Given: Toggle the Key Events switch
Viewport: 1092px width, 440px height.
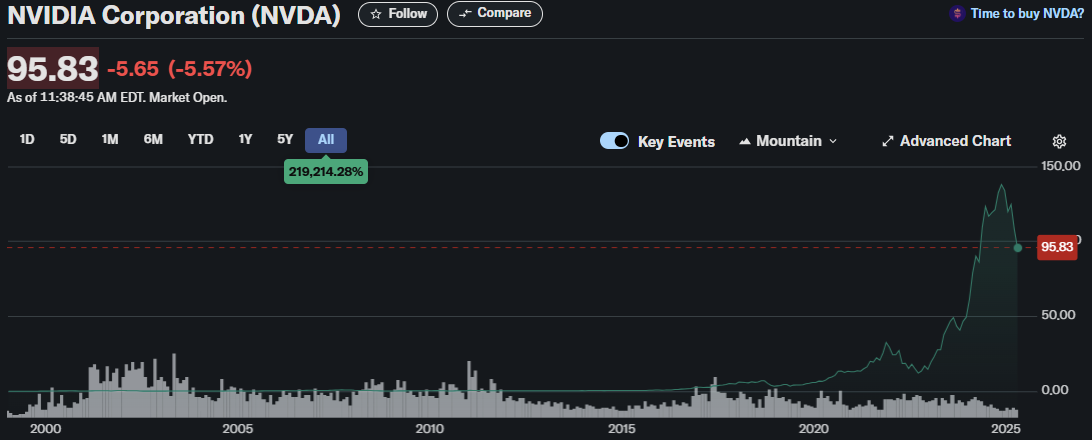Looking at the screenshot, I should [614, 141].
